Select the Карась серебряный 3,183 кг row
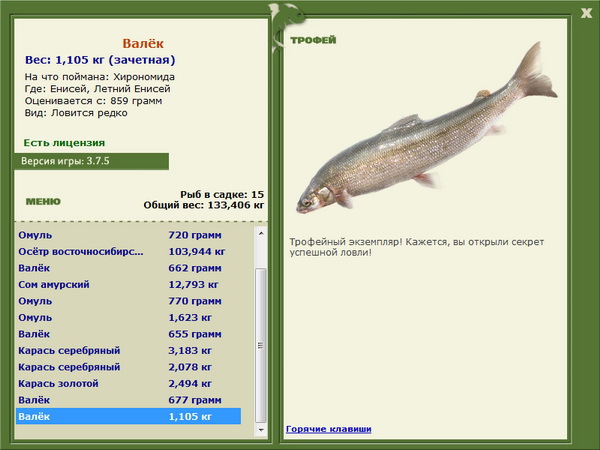Image resolution: width=600 pixels, height=450 pixels. point(129,350)
